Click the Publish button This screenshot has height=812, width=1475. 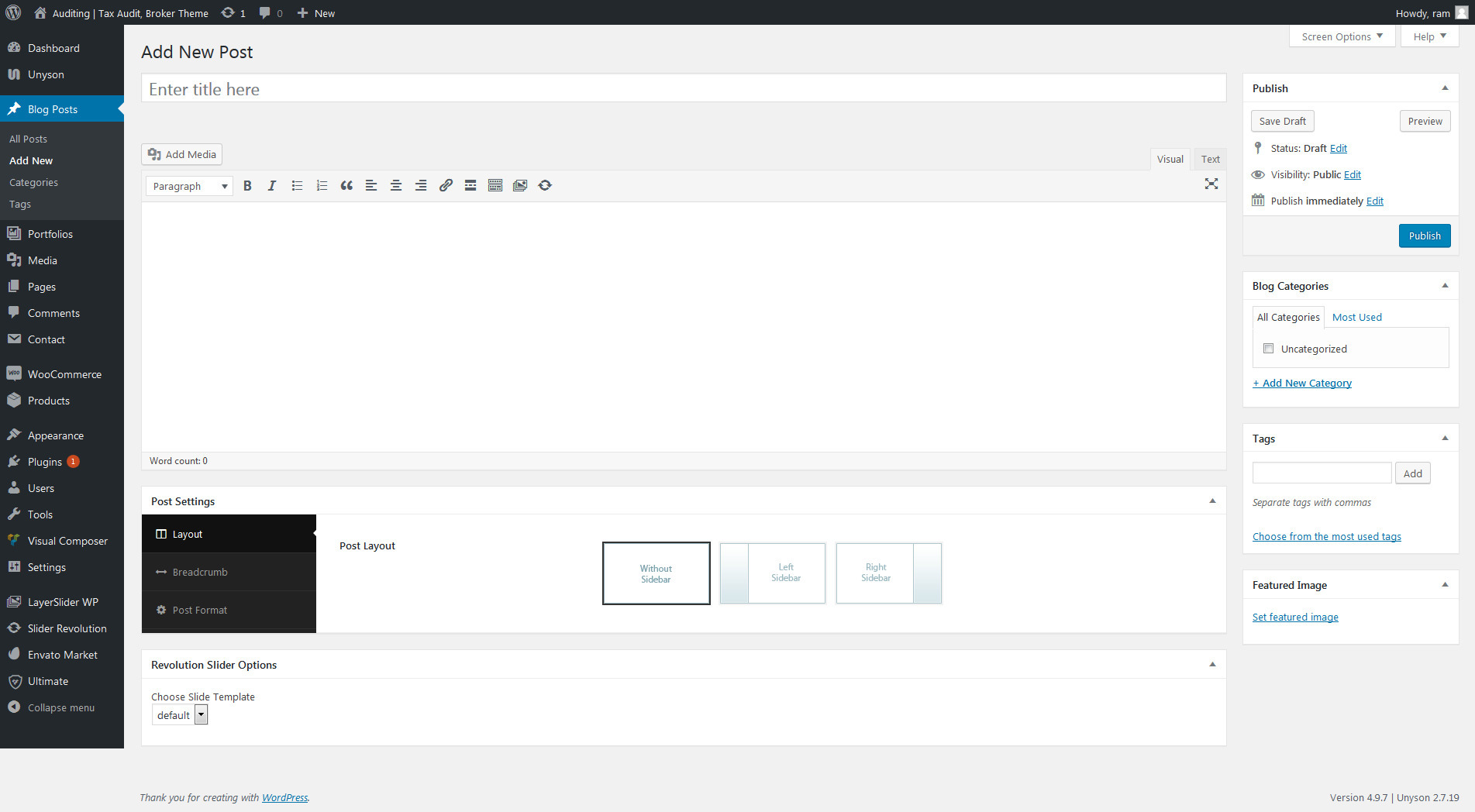point(1425,236)
